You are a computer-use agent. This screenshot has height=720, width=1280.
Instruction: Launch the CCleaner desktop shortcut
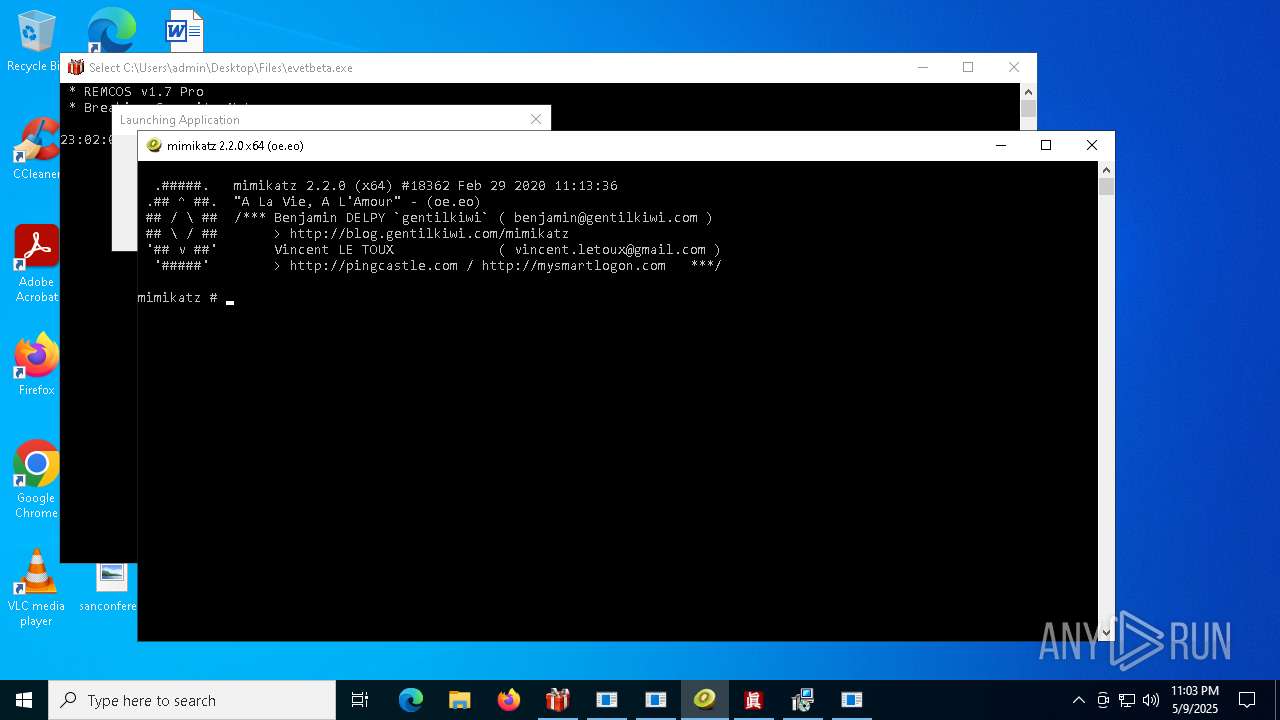tap(36, 148)
